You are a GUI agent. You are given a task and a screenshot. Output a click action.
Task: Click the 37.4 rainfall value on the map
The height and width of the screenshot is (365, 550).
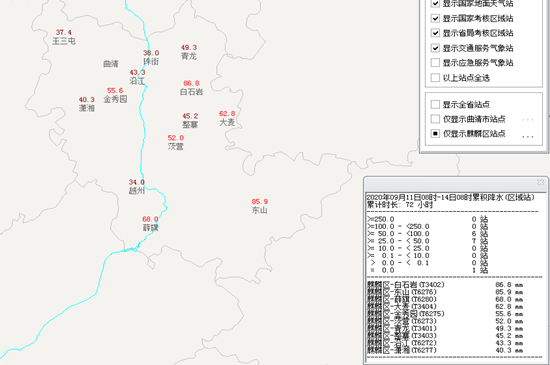click(63, 32)
